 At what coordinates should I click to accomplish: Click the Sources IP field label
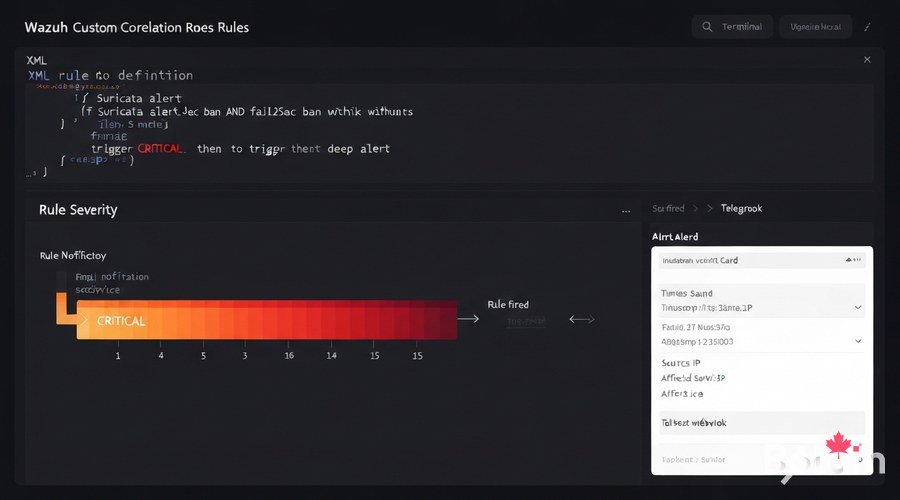pyautogui.click(x=681, y=363)
